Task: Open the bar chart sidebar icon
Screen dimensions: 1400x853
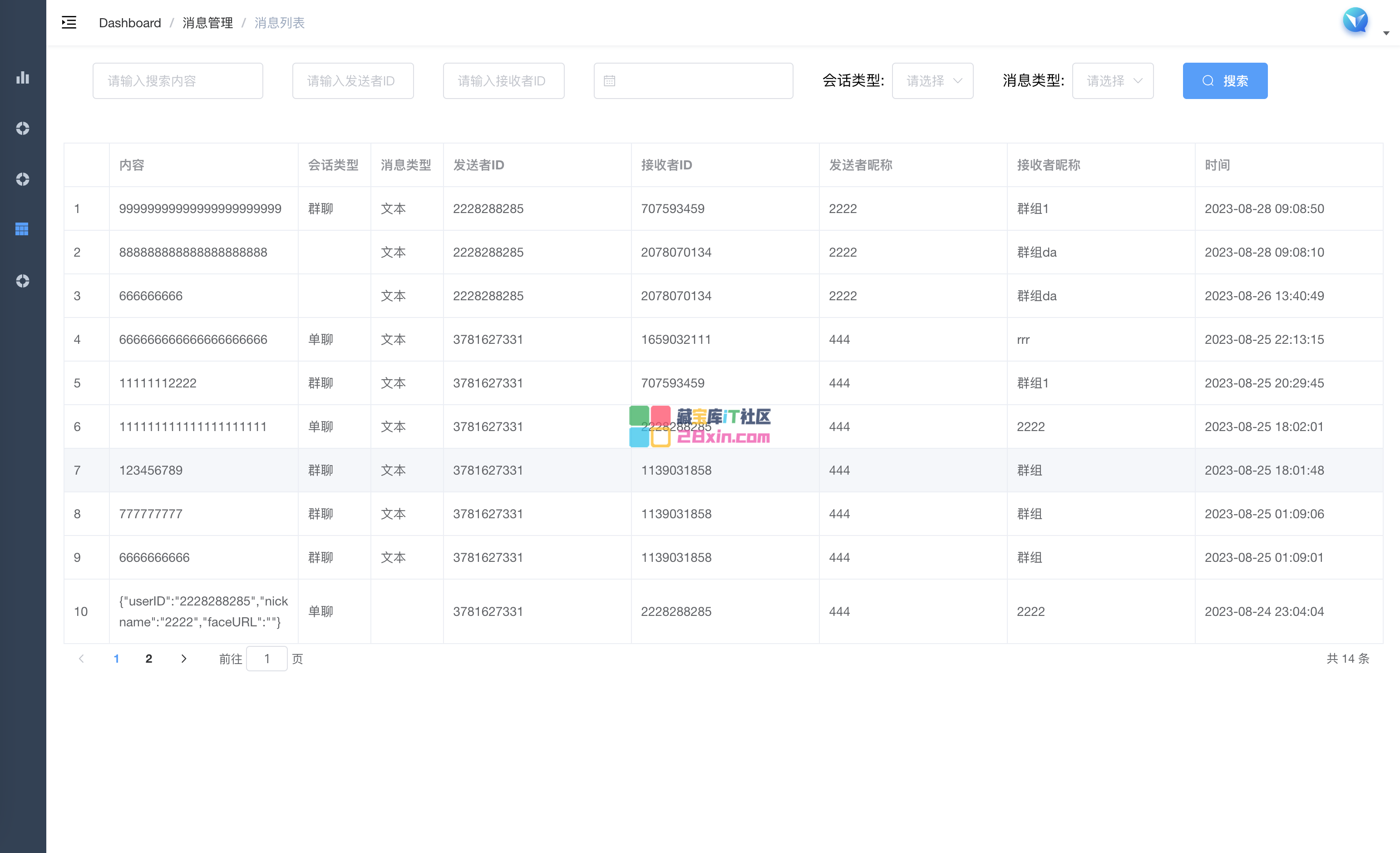Action: (23, 78)
